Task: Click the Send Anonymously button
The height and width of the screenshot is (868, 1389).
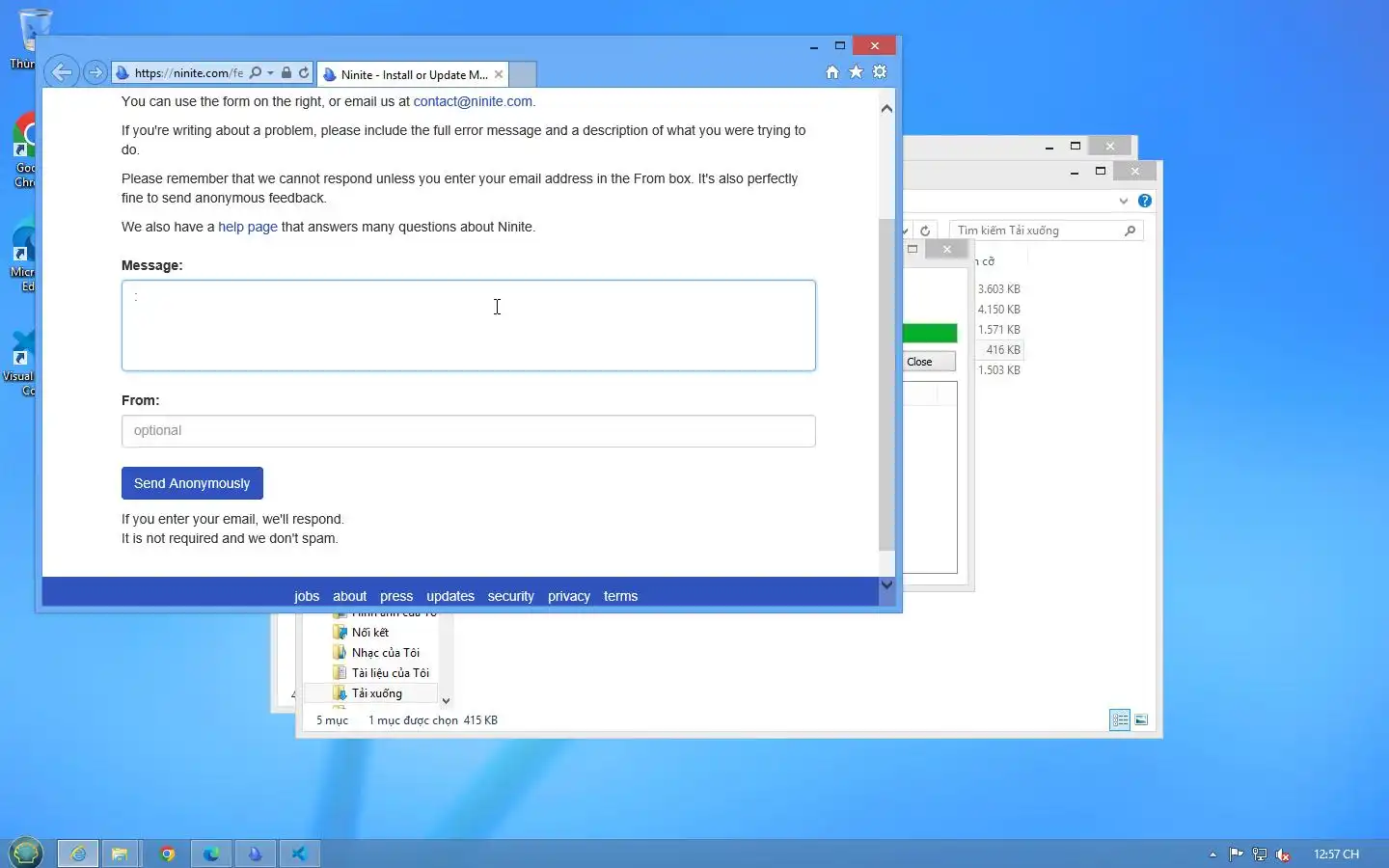Action: (x=192, y=483)
